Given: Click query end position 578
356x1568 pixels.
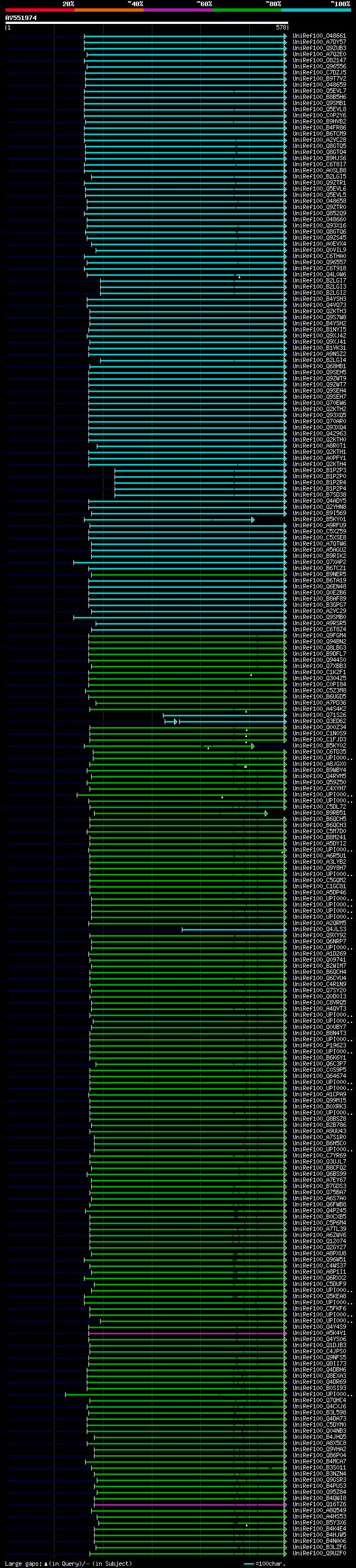Looking at the screenshot, I should 281,27.
